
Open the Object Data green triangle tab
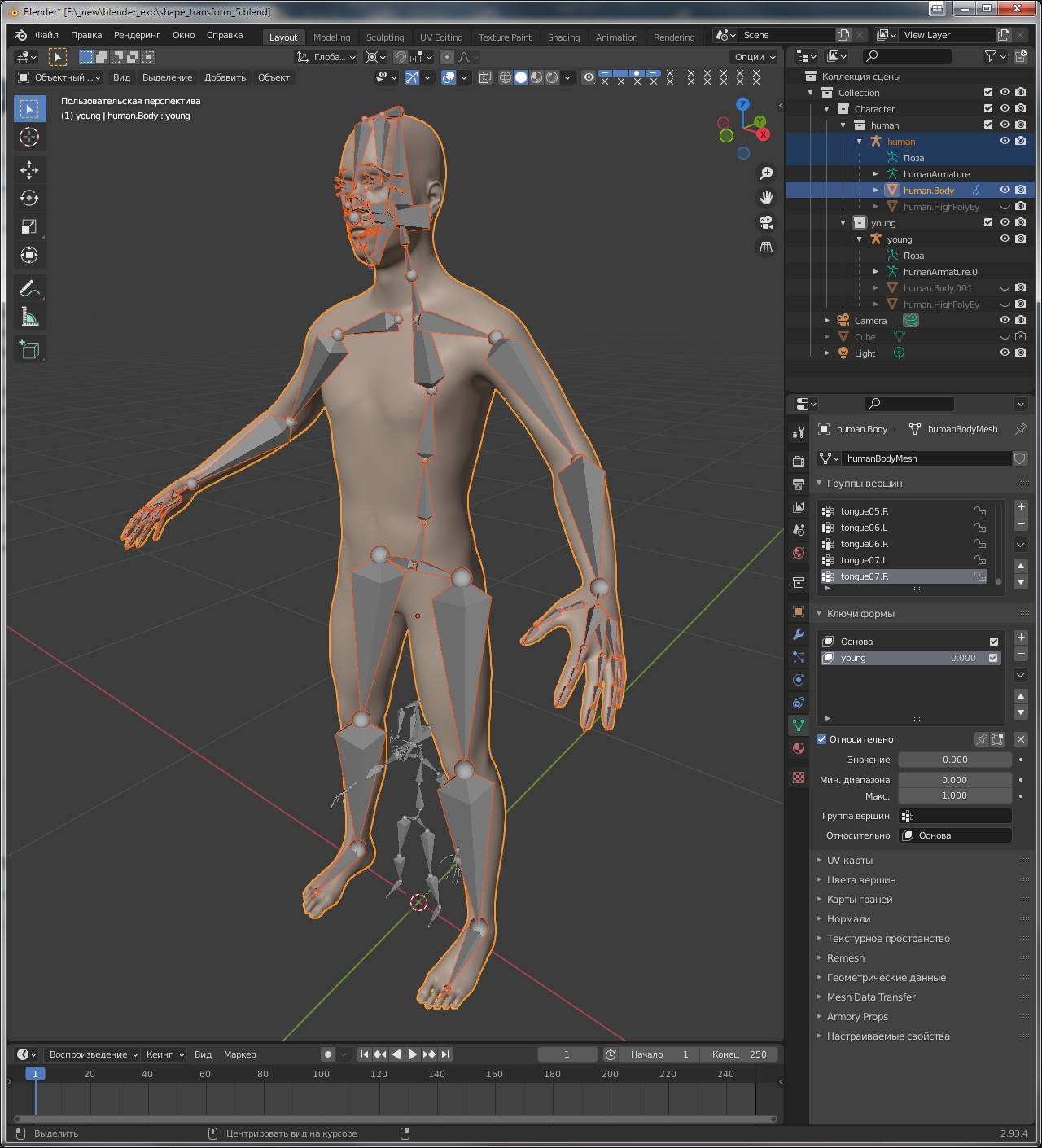click(x=799, y=725)
